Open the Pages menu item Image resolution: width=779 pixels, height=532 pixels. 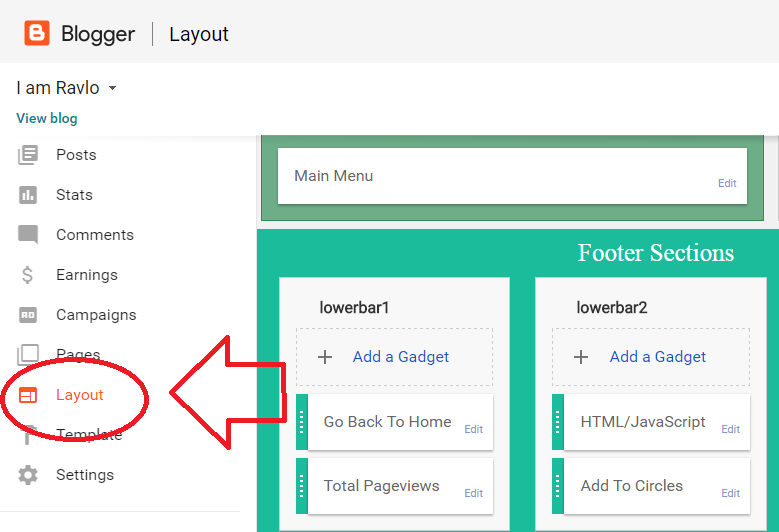coord(78,355)
